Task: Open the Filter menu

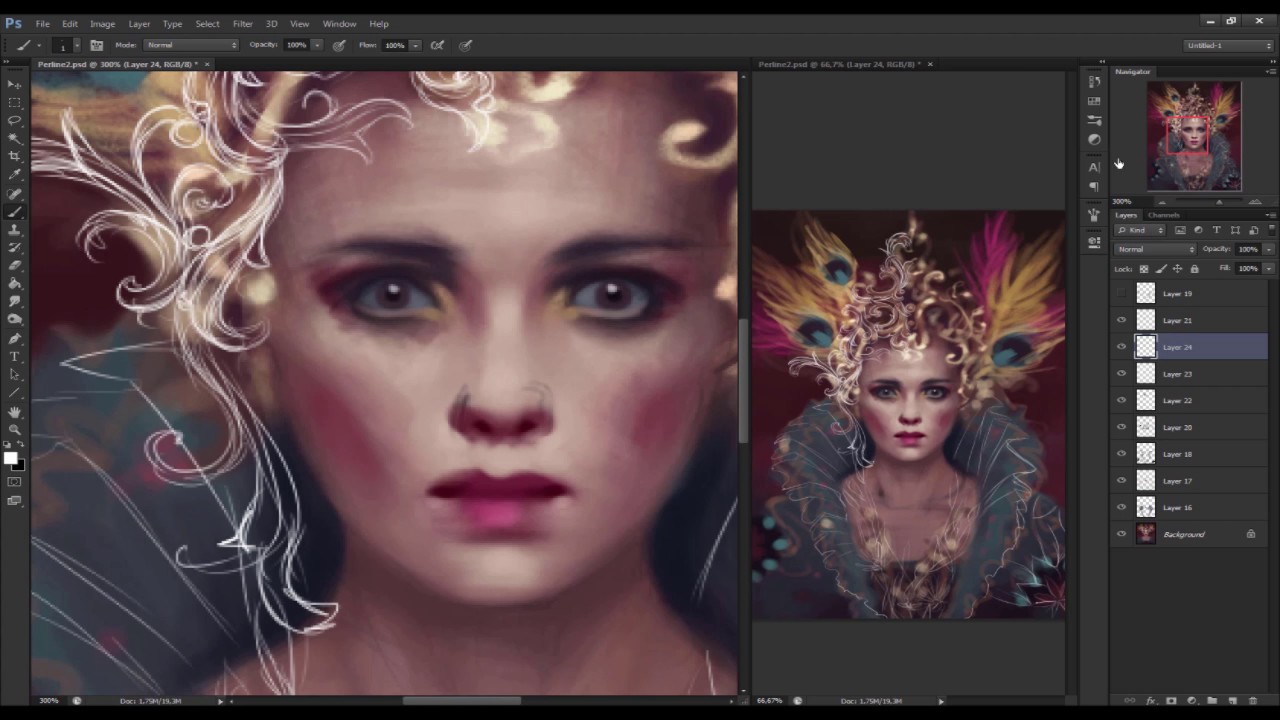Action: (243, 24)
